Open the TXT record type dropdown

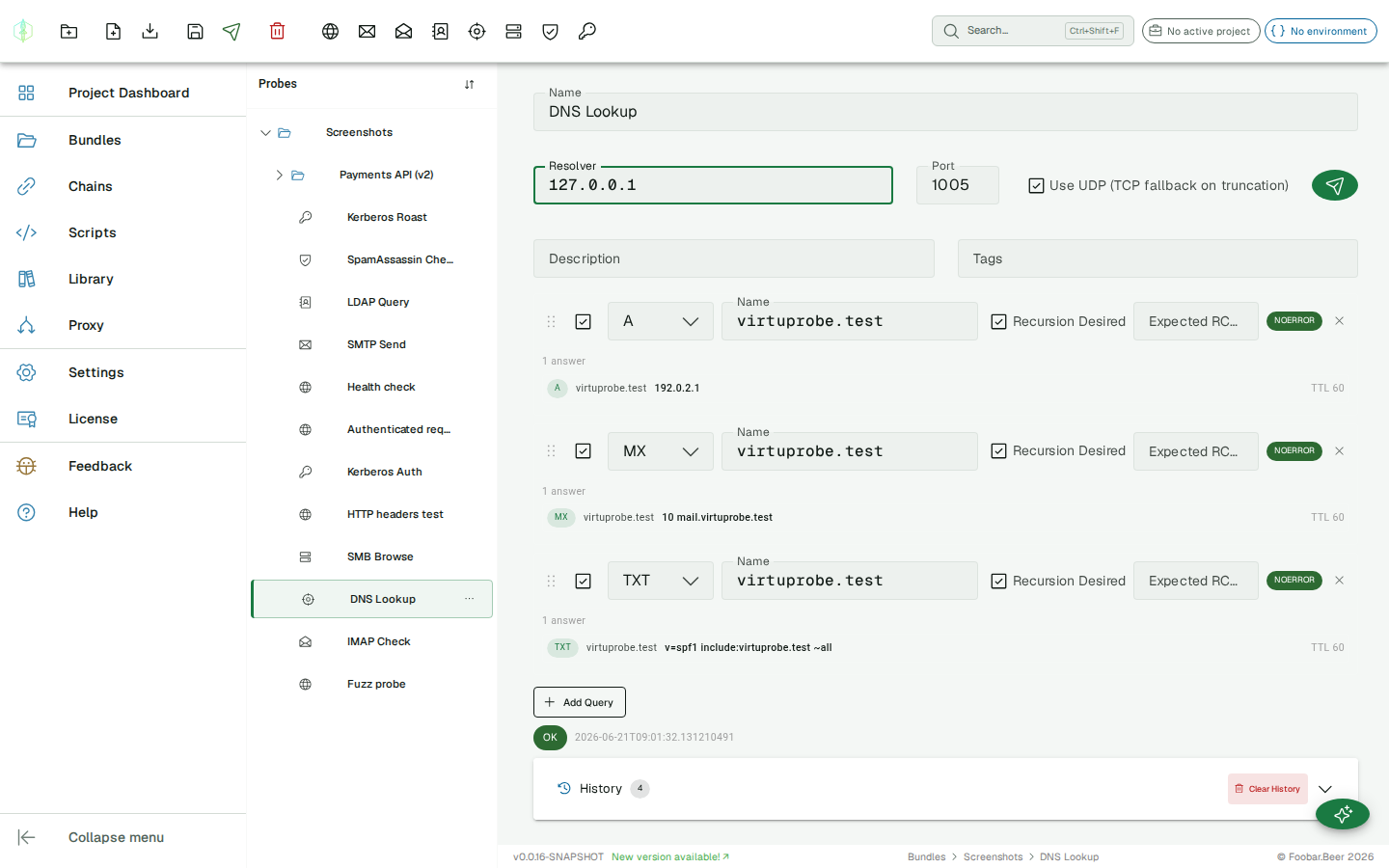point(661,581)
